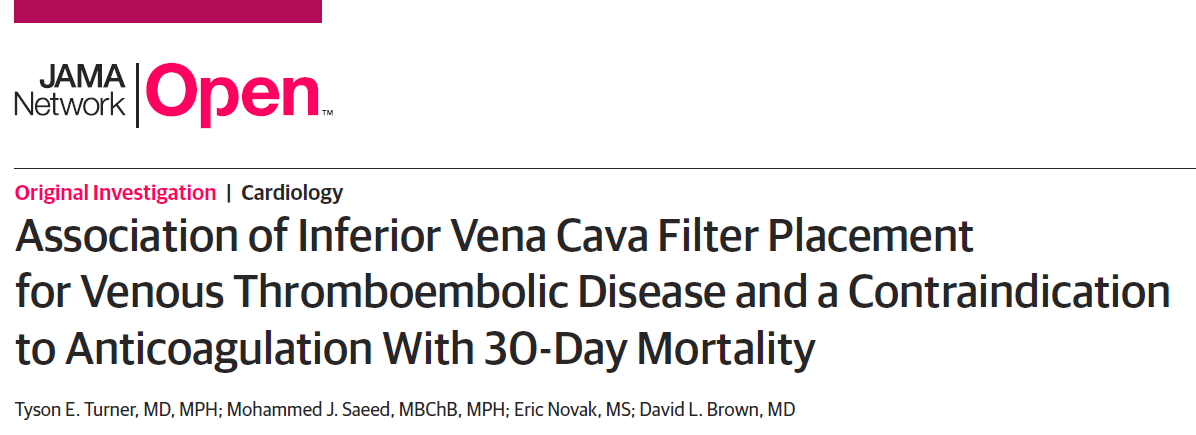The height and width of the screenshot is (435, 1196).
Task: Click the vertical divider between Network and Open
Action: click(137, 95)
